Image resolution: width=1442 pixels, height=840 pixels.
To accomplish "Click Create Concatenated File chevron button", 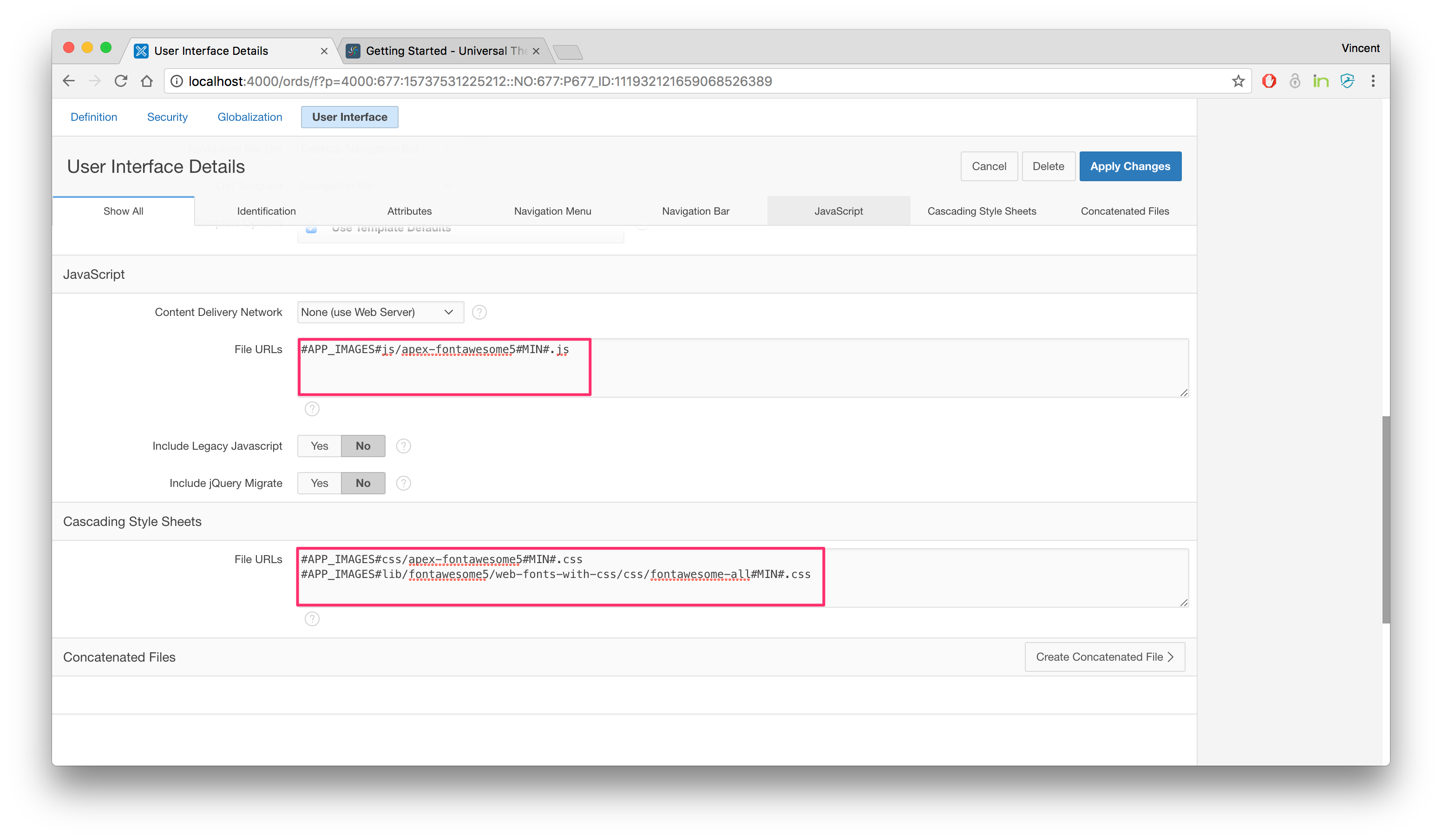I will (x=1104, y=657).
